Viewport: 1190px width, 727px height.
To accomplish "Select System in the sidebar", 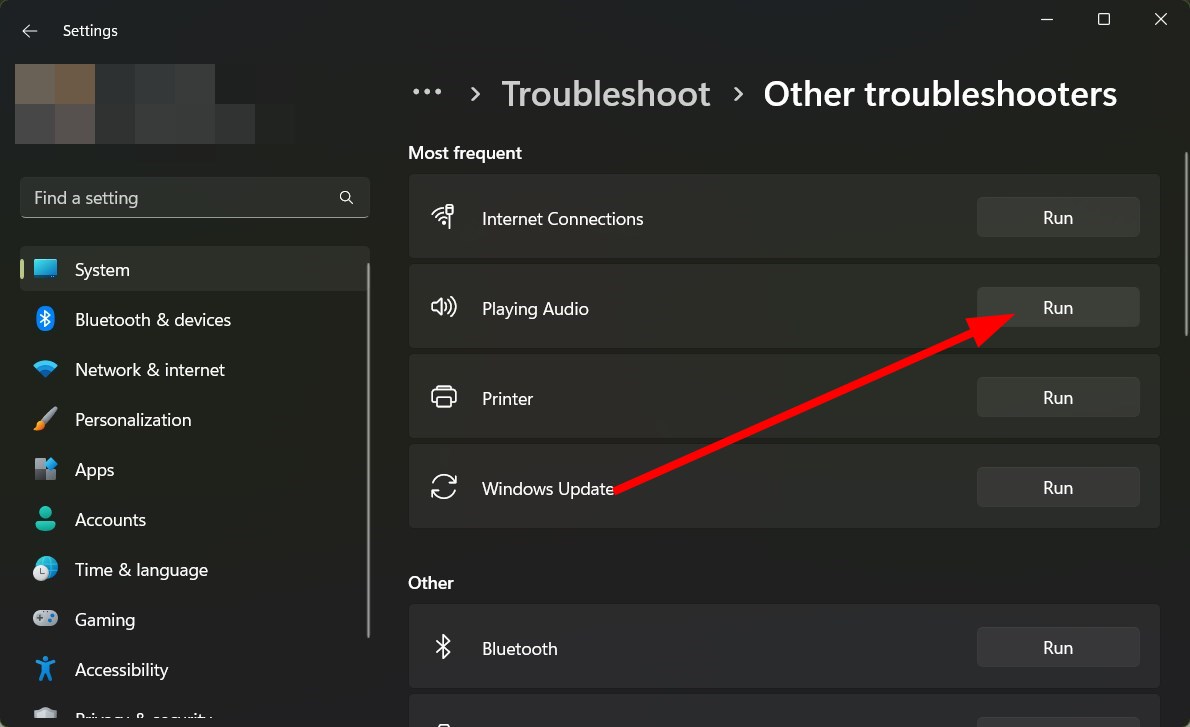I will click(x=102, y=270).
